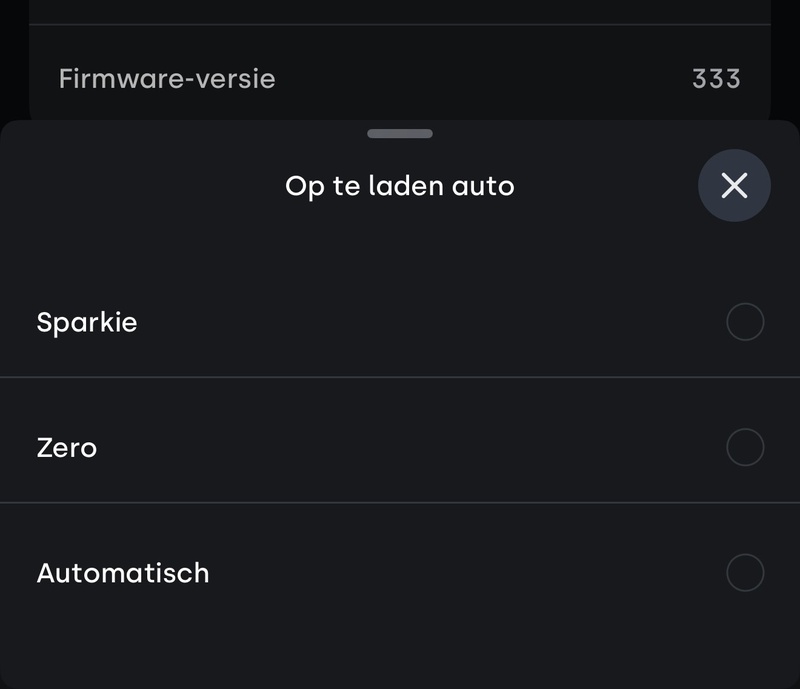The width and height of the screenshot is (800, 689).
Task: Select the Automatisch radio button
Action: (745, 573)
